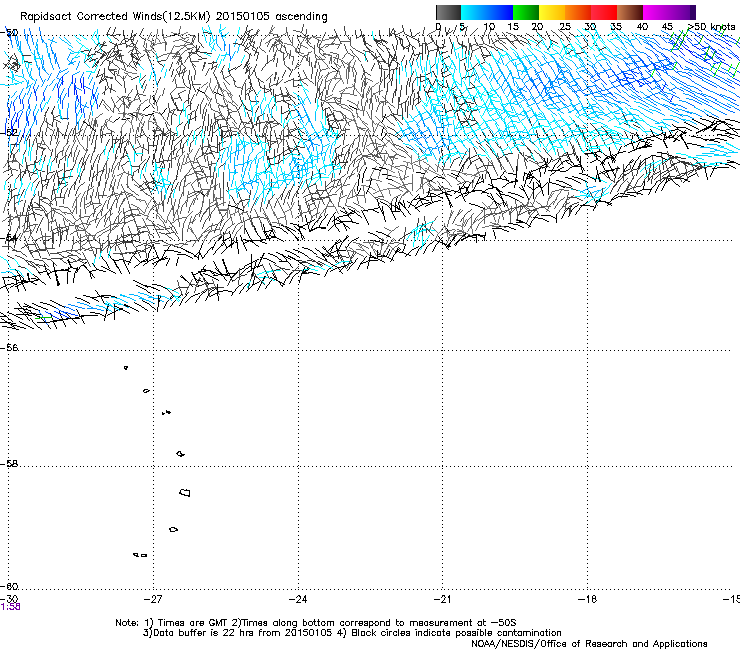Viewport: 740px width, 650px height.
Task: Click the '10' legend scale value
Action: pyautogui.click(x=489, y=27)
